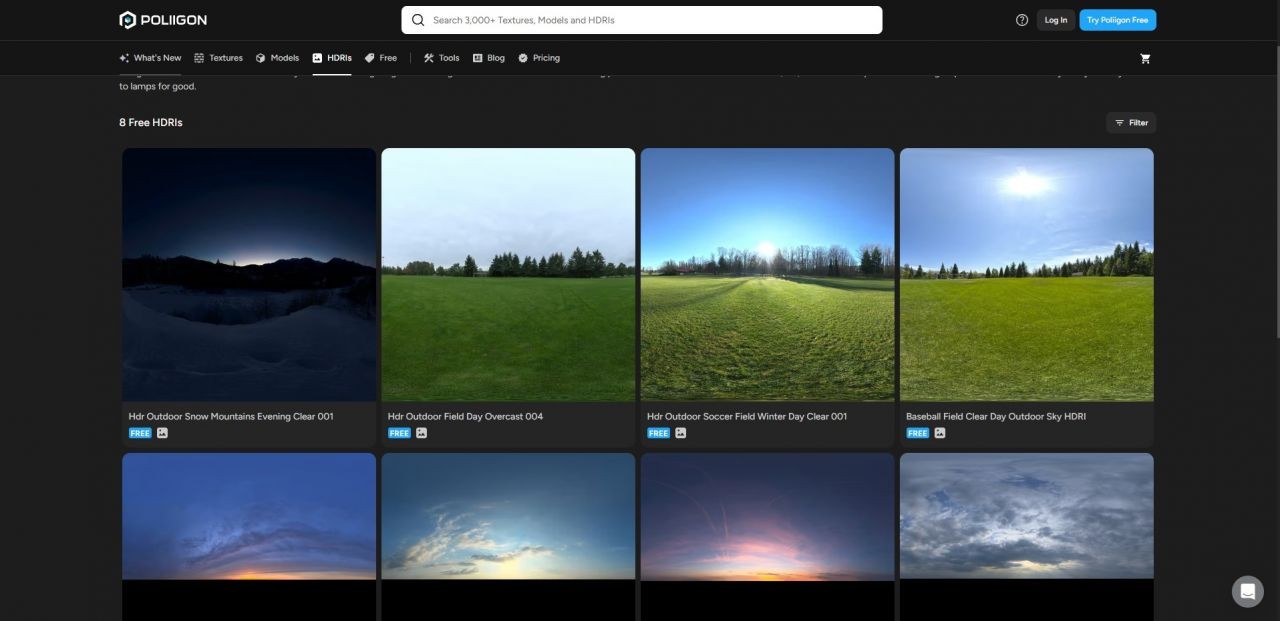Click image icon under Soccer Field Winter HDRI

tap(680, 433)
